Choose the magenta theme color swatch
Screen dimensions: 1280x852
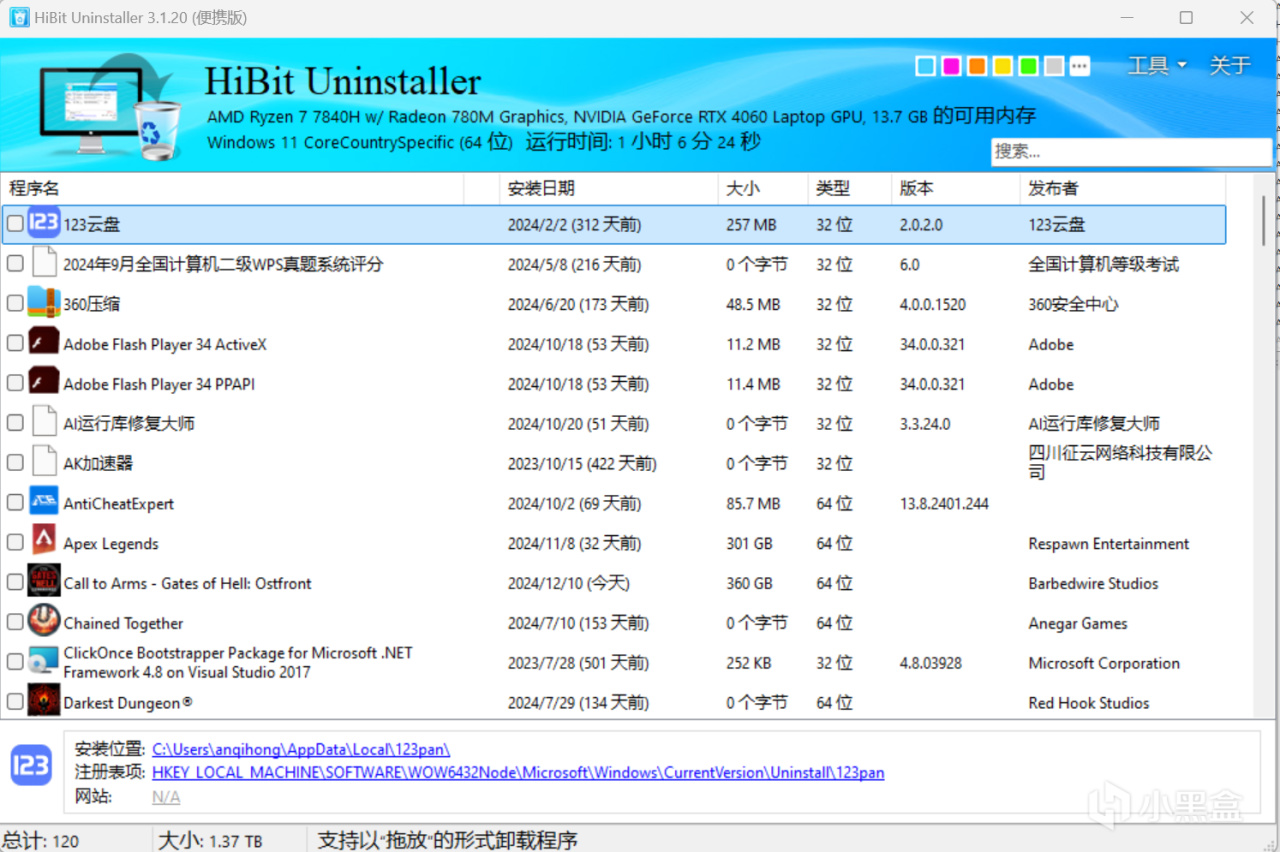click(x=952, y=66)
